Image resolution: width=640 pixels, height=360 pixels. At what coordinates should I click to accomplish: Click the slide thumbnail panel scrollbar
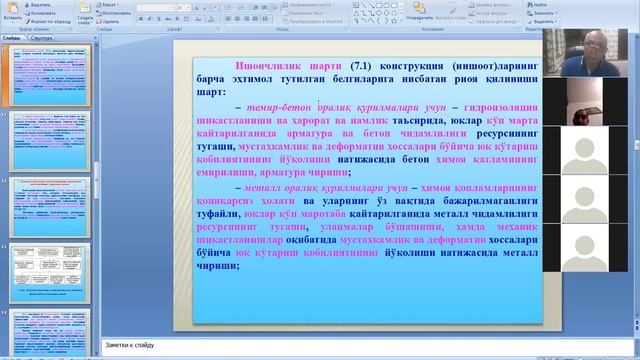[96, 180]
